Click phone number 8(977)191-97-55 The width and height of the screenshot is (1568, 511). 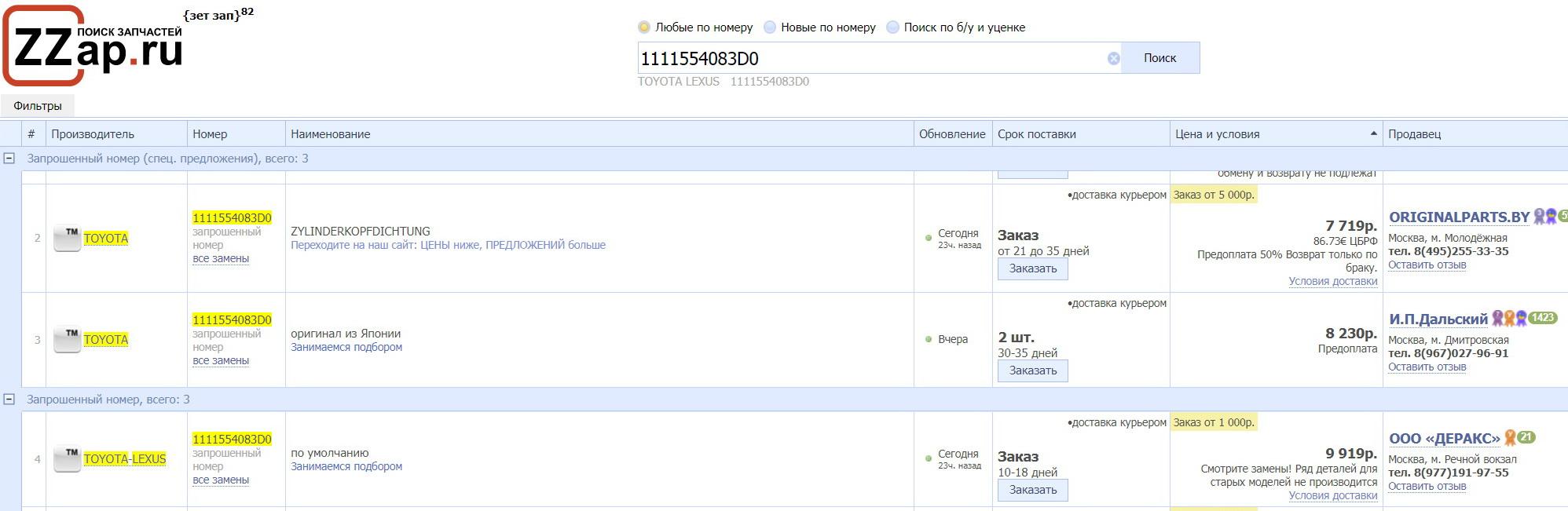[x=1461, y=473]
